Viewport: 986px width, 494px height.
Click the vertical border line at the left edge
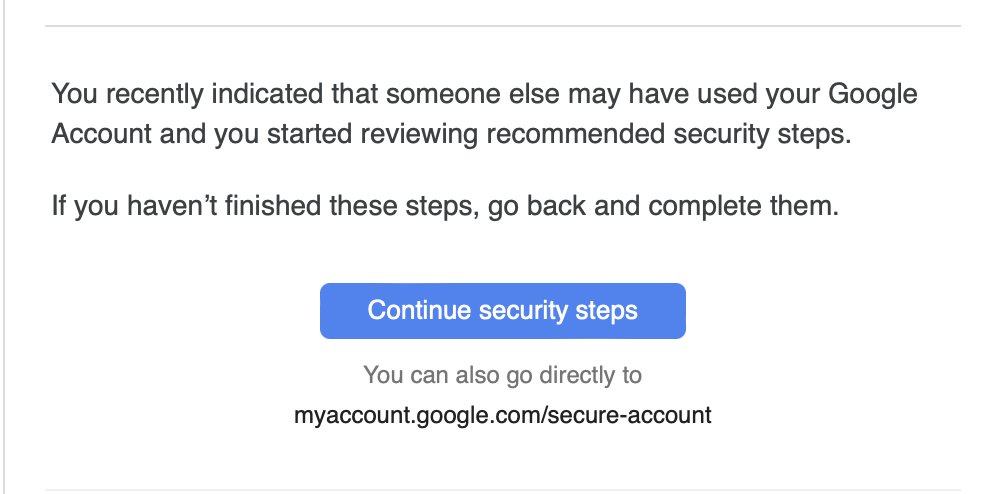tap(4, 247)
